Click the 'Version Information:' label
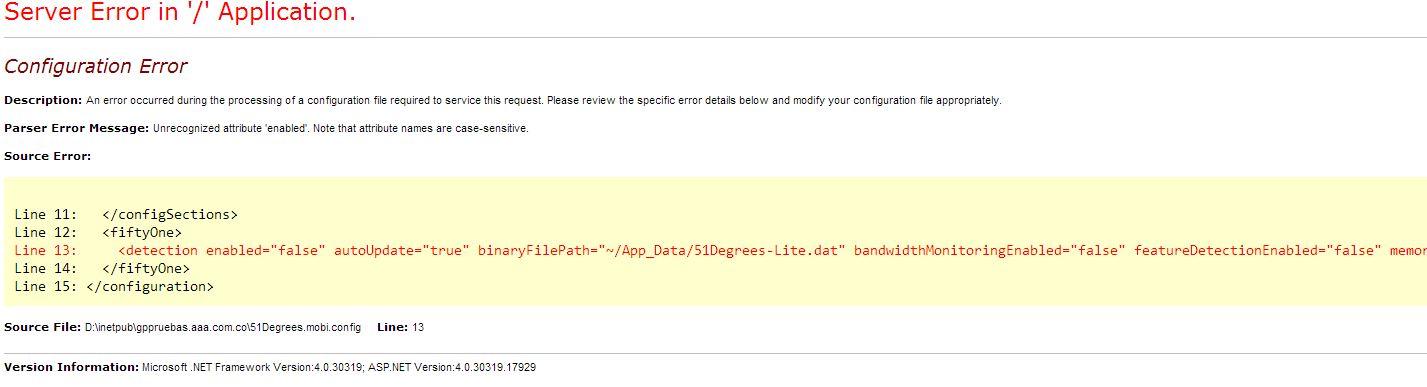 click(x=71, y=368)
